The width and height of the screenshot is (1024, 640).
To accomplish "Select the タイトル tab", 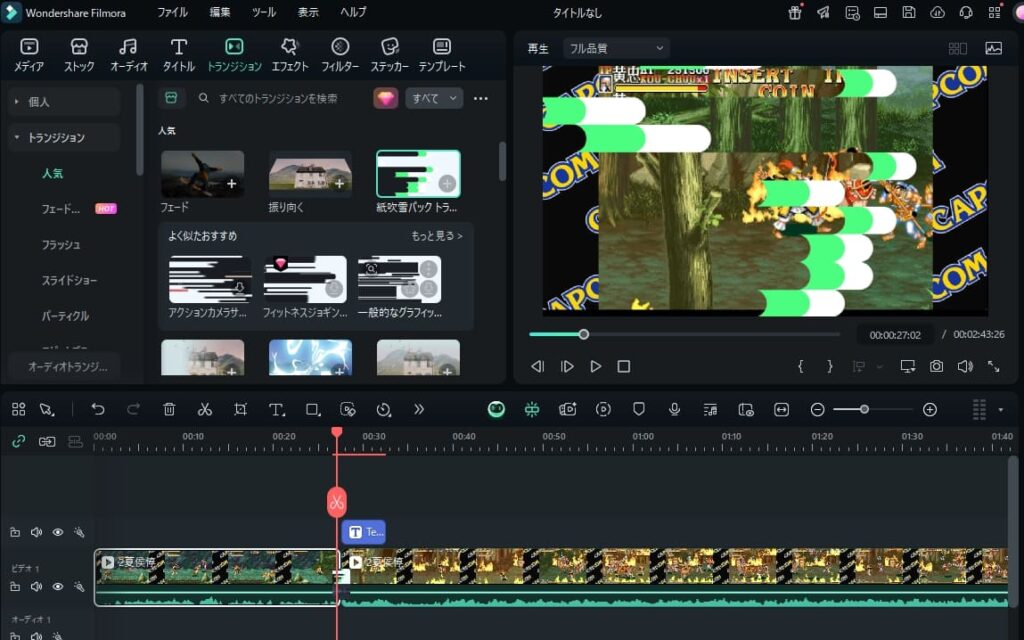I will [x=178, y=54].
